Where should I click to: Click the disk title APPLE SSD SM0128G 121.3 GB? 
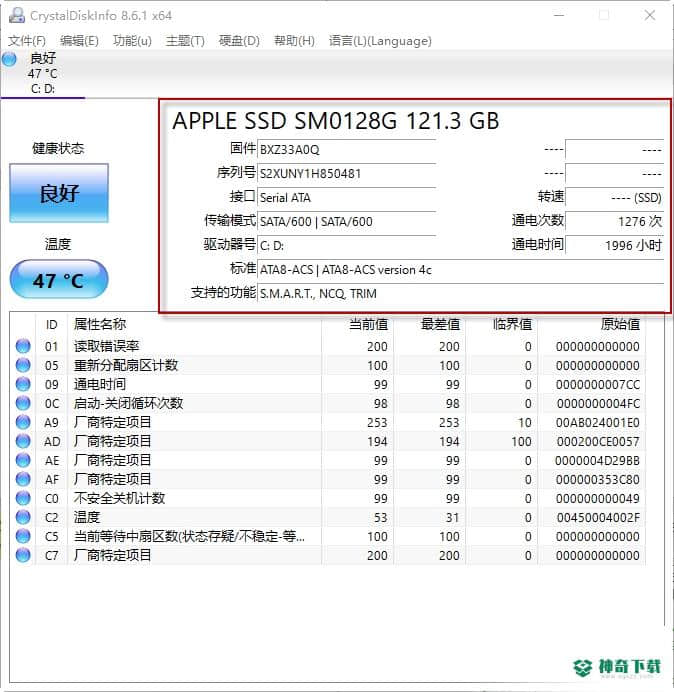336,121
